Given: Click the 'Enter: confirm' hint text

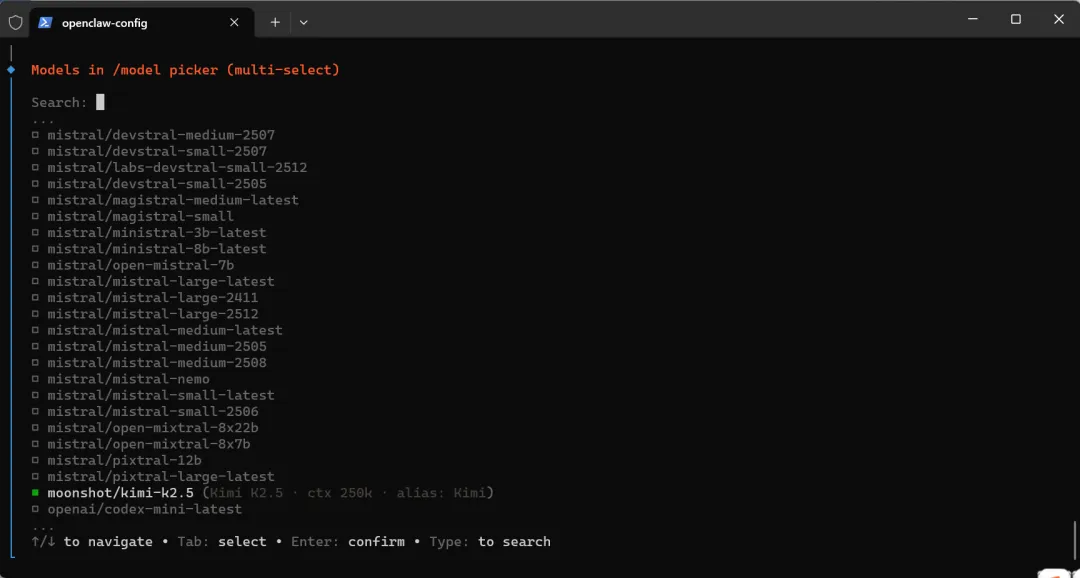Looking at the screenshot, I should (x=348, y=541).
